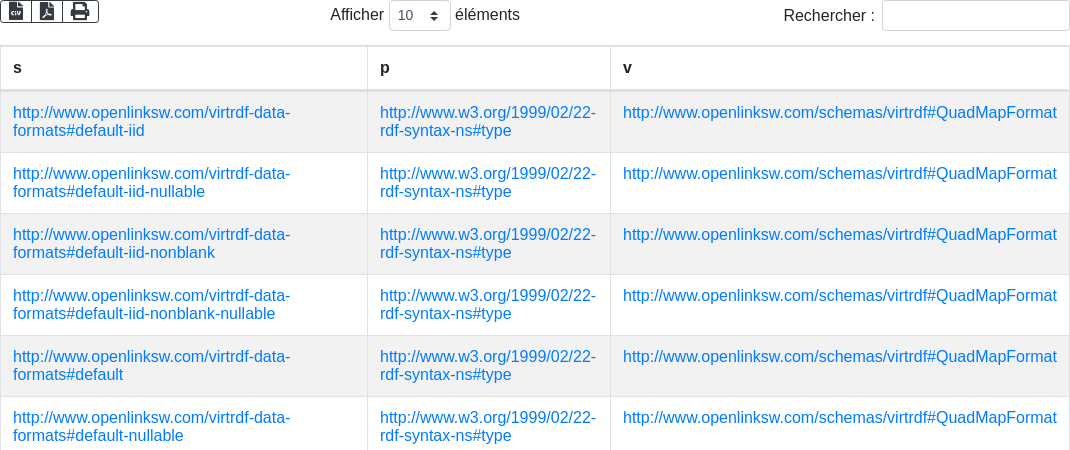Open QuadMapFormat link in default-nullable row
Screen dimensions: 1070x450
[839, 418]
